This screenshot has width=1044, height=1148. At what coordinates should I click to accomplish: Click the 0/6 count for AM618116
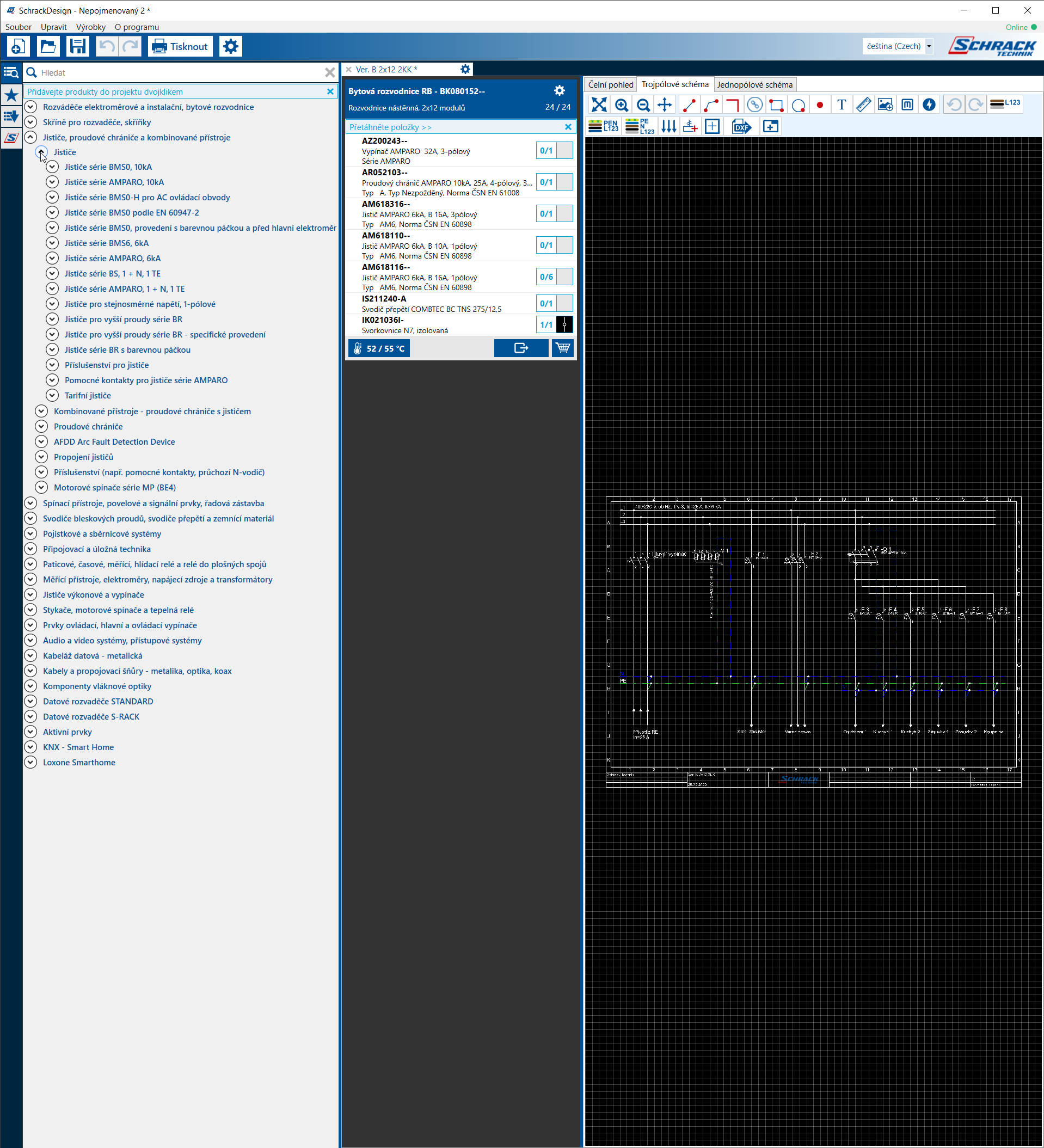point(546,277)
